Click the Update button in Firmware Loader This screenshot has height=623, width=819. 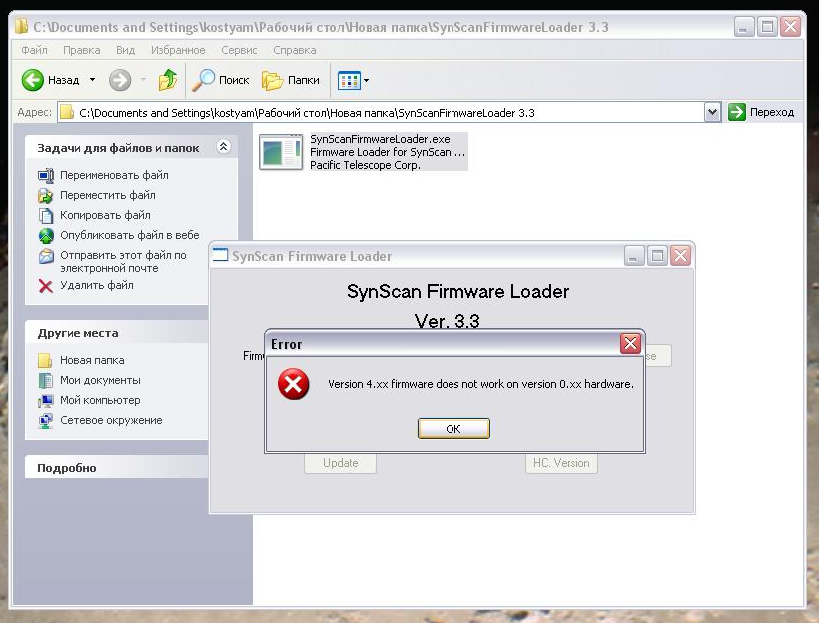pyautogui.click(x=341, y=463)
